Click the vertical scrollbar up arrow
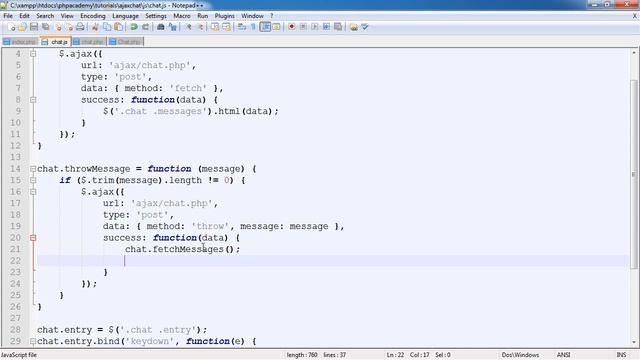640x360 pixels. pyautogui.click(x=634, y=53)
